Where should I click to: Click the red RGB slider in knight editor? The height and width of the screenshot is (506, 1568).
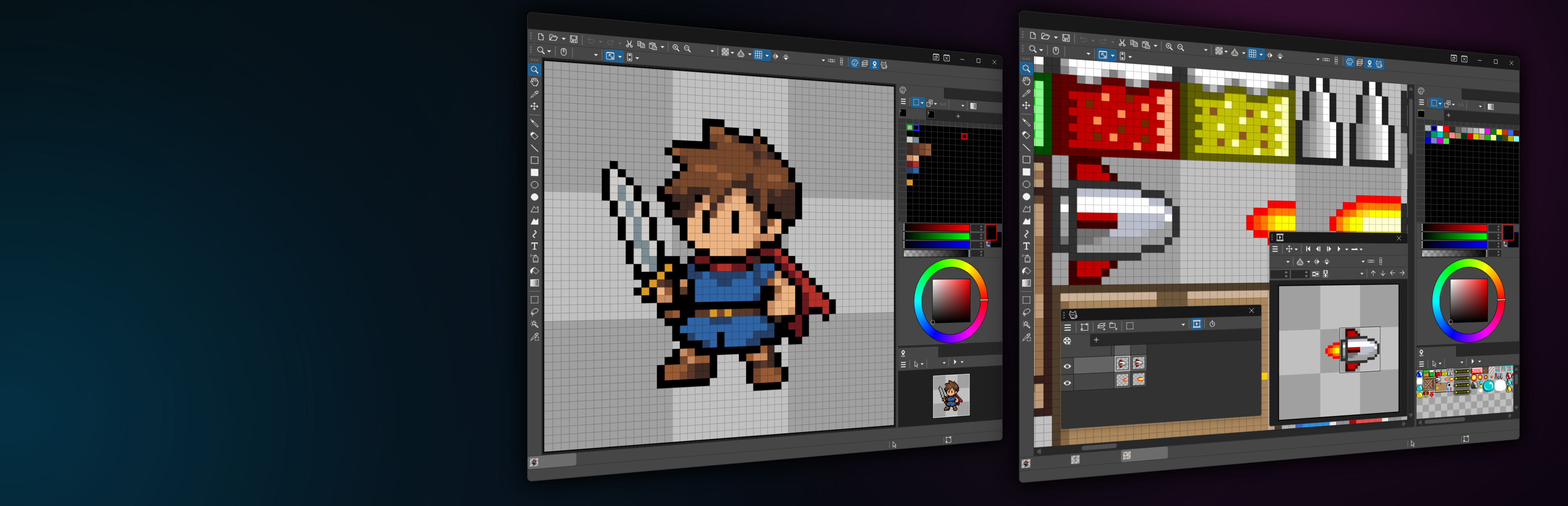(x=937, y=227)
